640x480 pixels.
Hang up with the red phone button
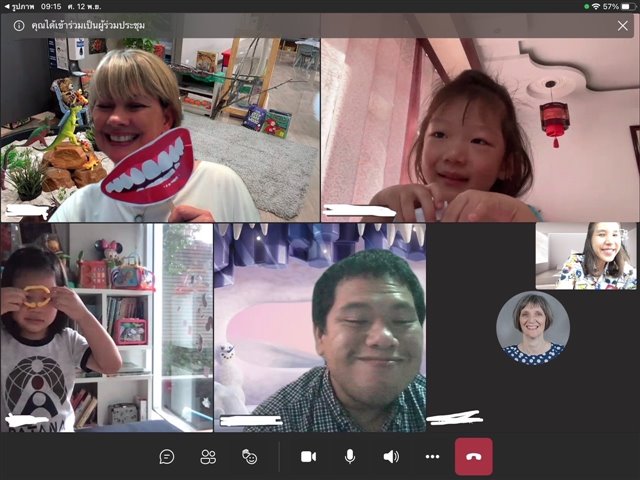click(x=473, y=457)
